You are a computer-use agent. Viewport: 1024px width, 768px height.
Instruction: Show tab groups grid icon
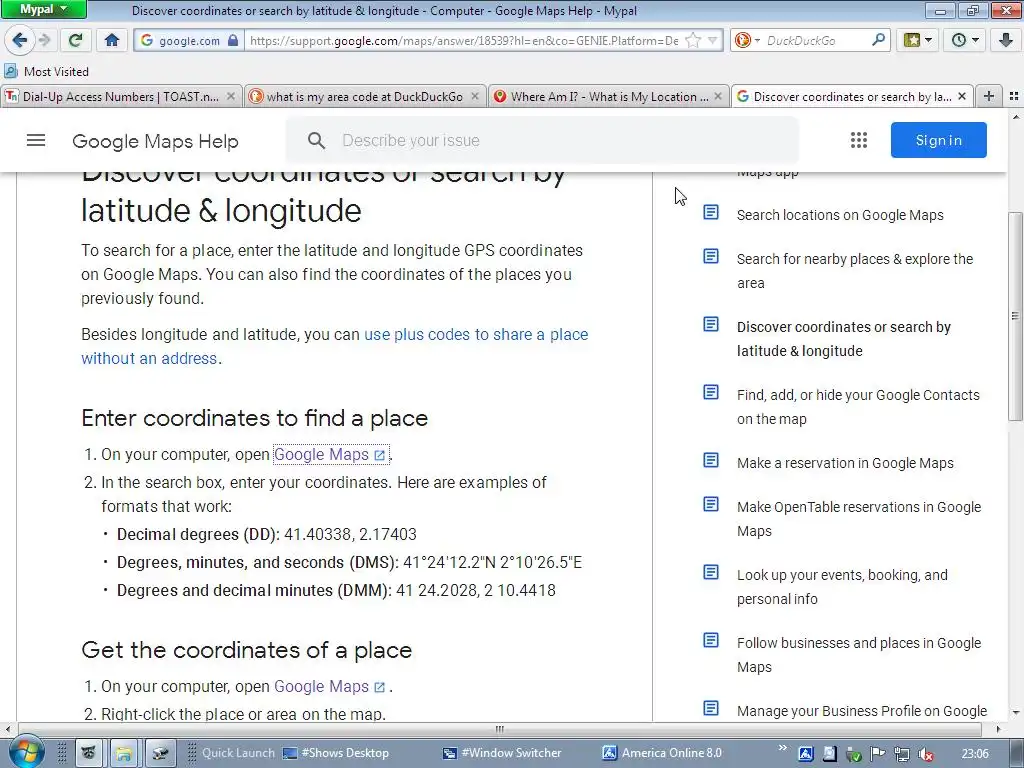[1014, 96]
